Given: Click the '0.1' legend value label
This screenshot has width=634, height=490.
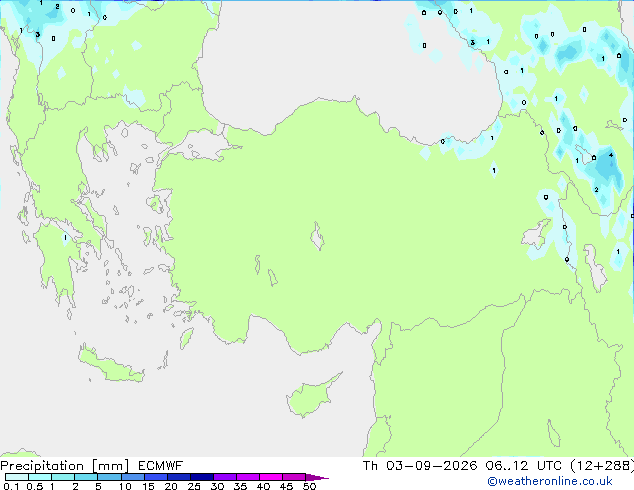Looking at the screenshot, I should pos(11,486).
